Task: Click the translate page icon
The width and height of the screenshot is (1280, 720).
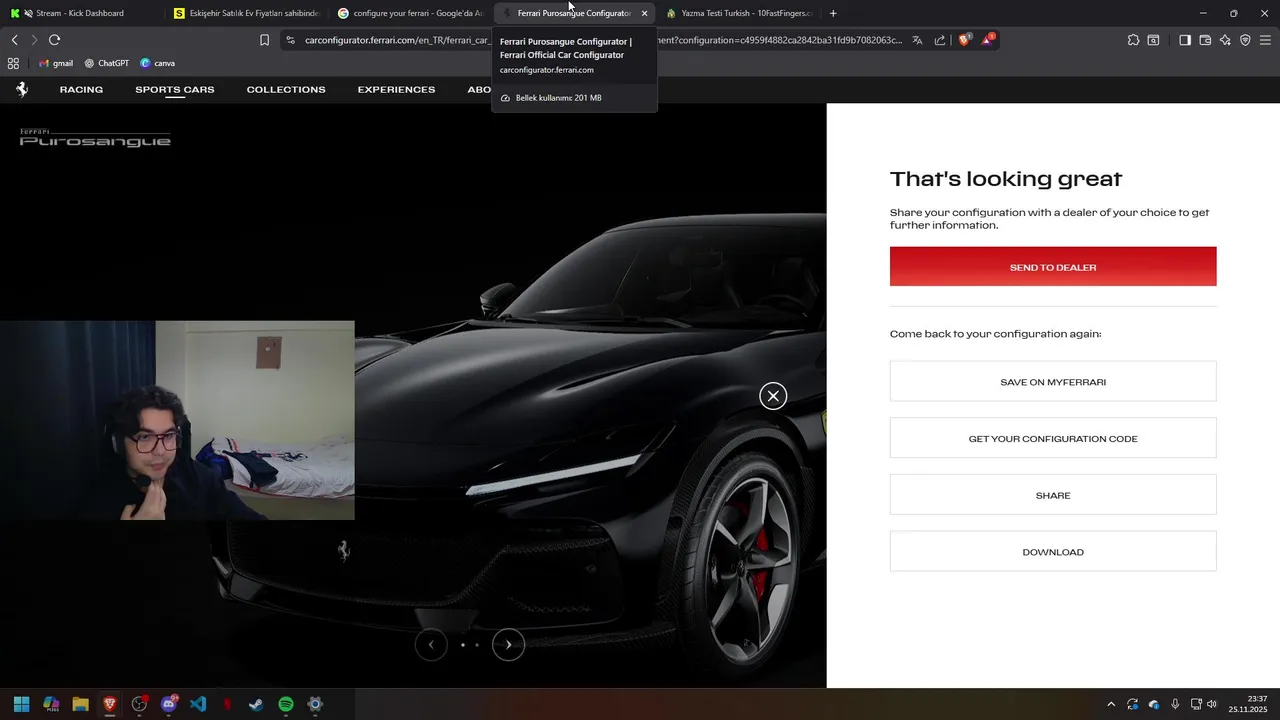Action: click(x=917, y=40)
